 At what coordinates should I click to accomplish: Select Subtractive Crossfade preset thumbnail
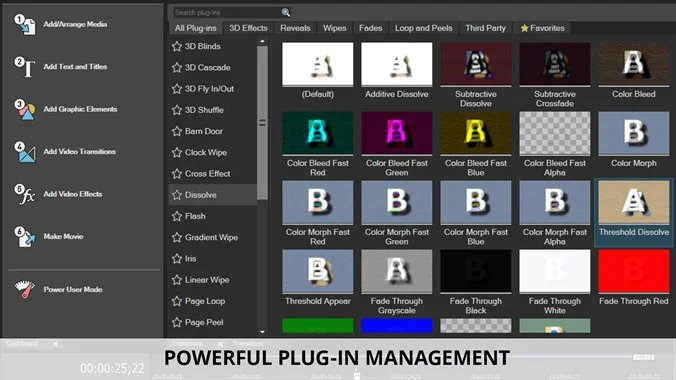[555, 64]
